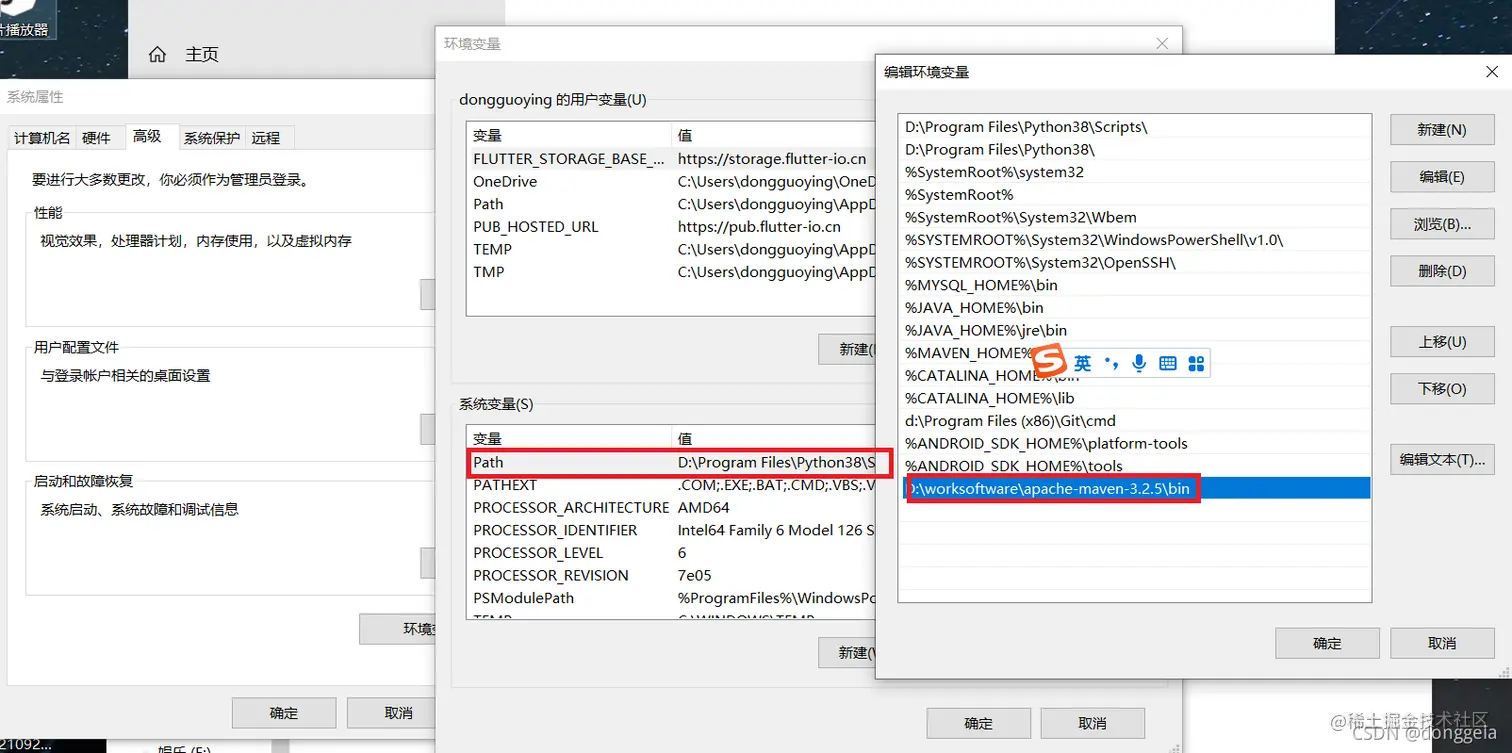Click 确定 in the 系统属性 window
The height and width of the screenshot is (753, 1512).
[284, 713]
